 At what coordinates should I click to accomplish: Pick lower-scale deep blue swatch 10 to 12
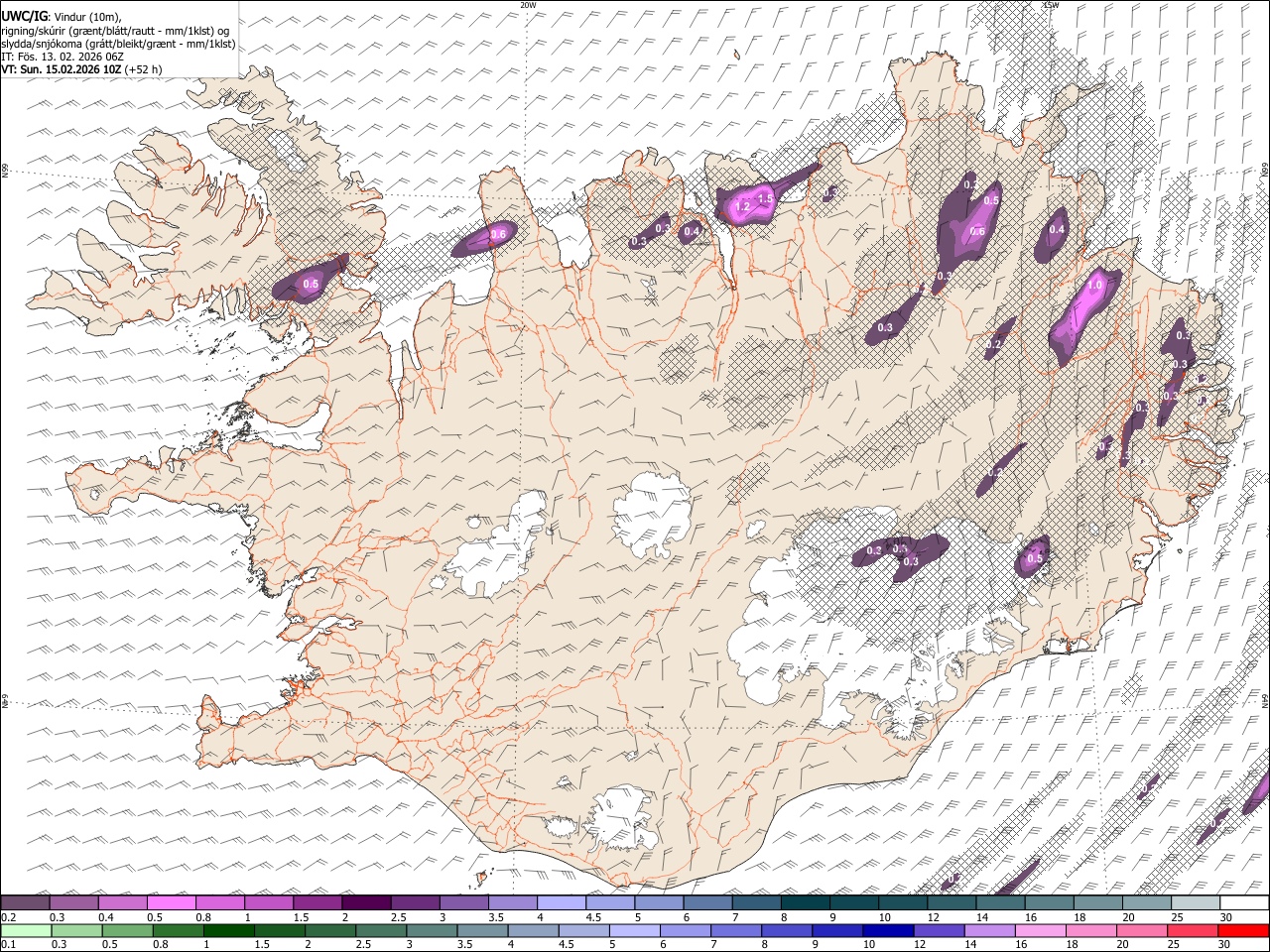coord(889,930)
